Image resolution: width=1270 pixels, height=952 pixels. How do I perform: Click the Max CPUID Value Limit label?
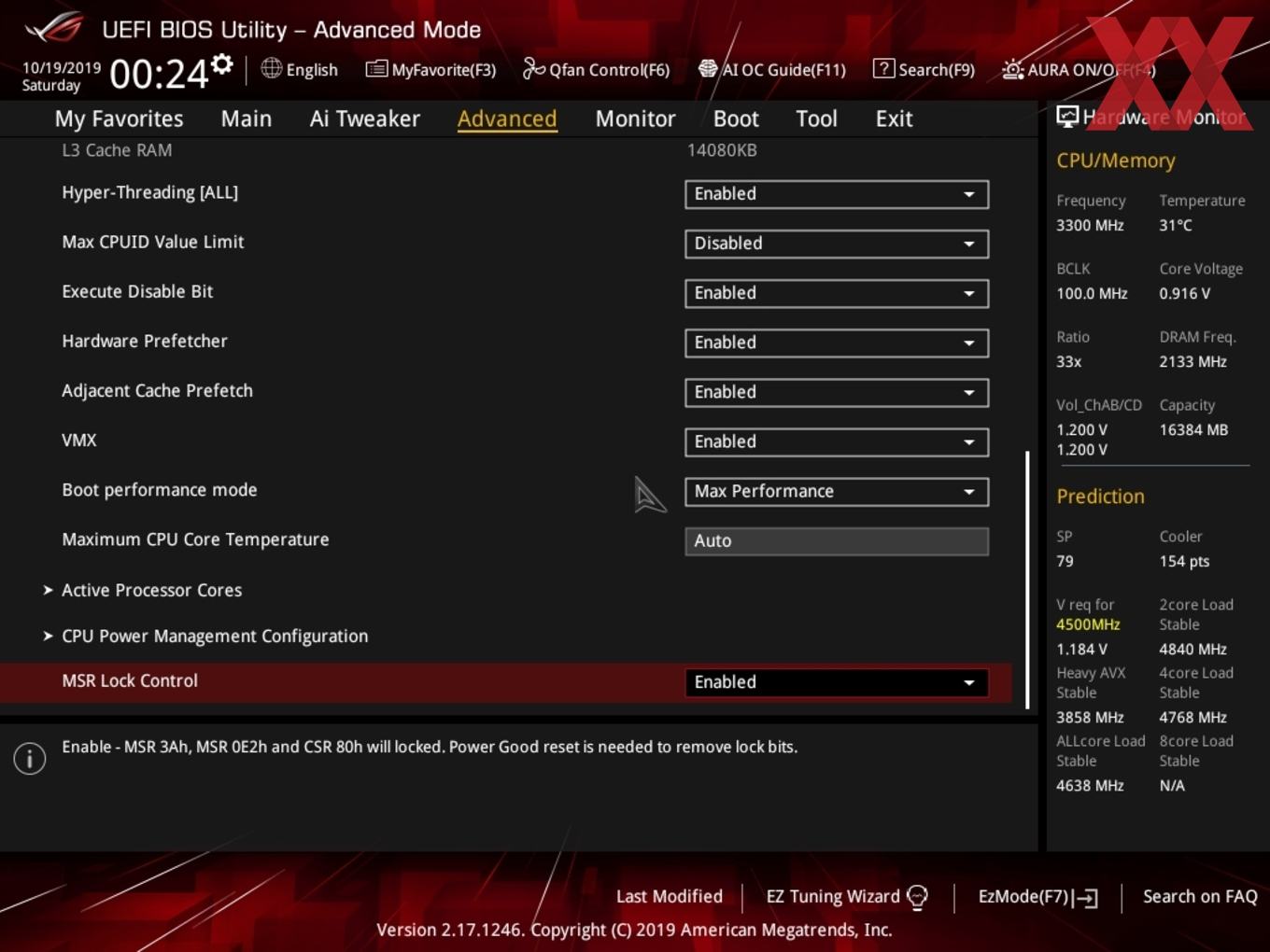coord(153,242)
